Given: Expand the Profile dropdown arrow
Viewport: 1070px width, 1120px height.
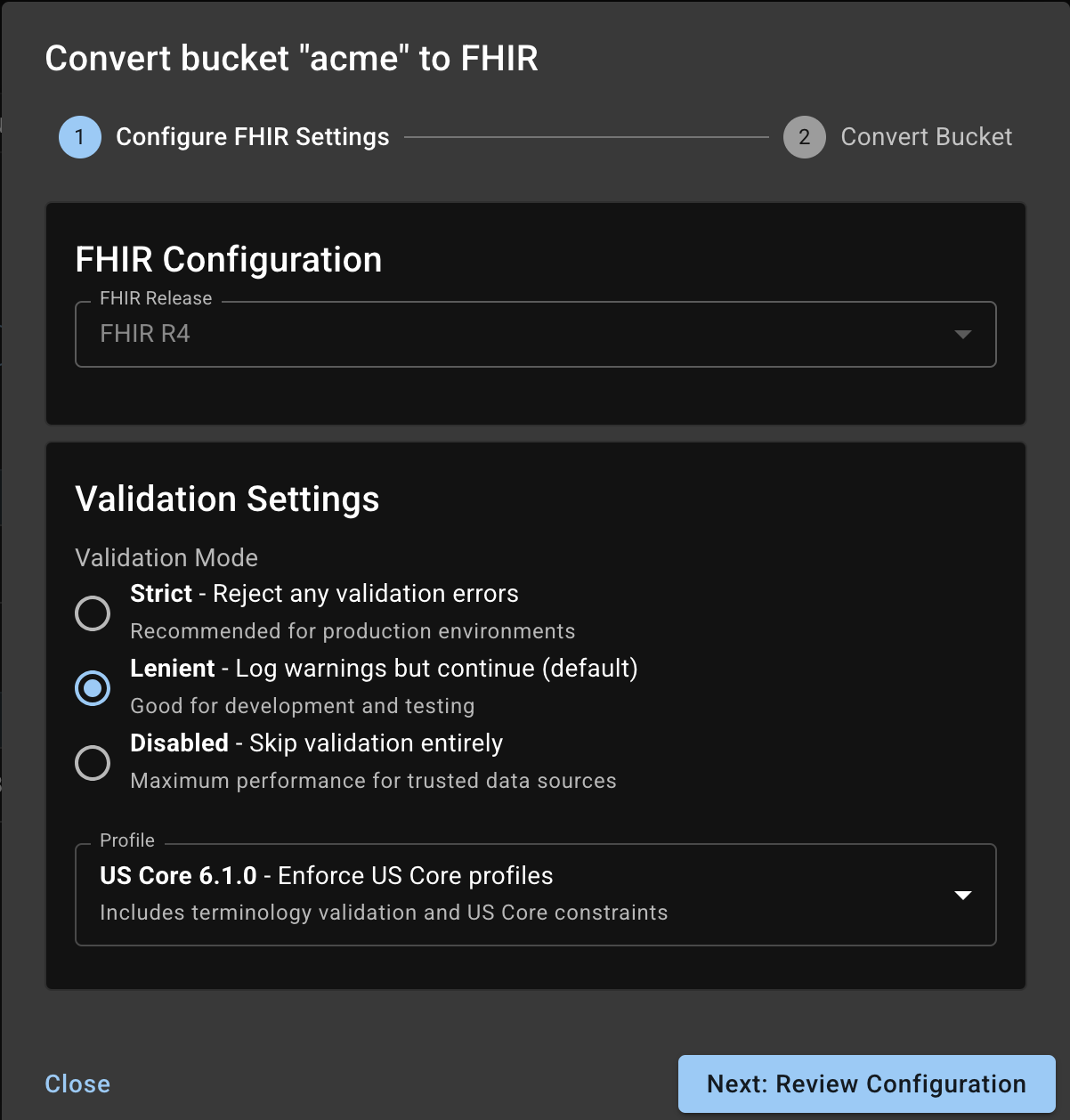Looking at the screenshot, I should pyautogui.click(x=963, y=895).
